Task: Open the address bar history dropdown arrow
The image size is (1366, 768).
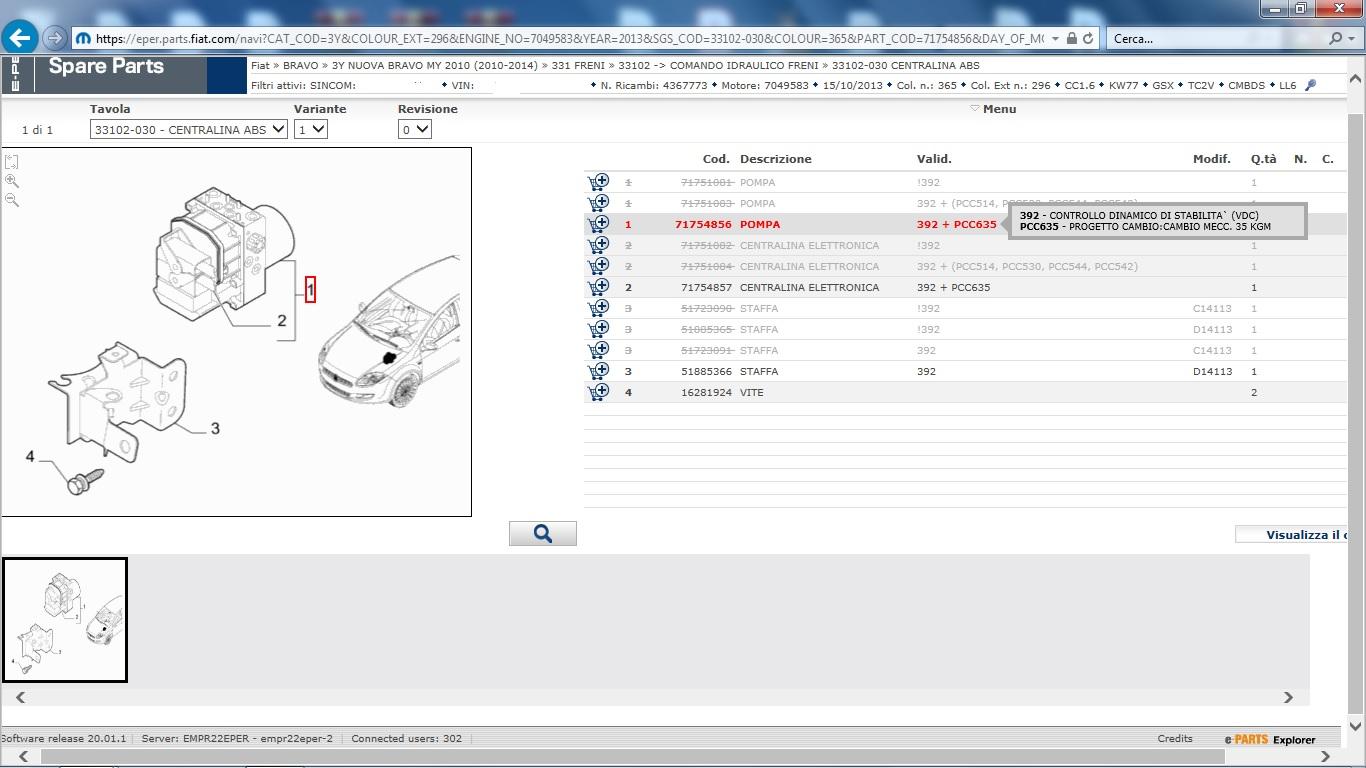Action: click(1056, 39)
